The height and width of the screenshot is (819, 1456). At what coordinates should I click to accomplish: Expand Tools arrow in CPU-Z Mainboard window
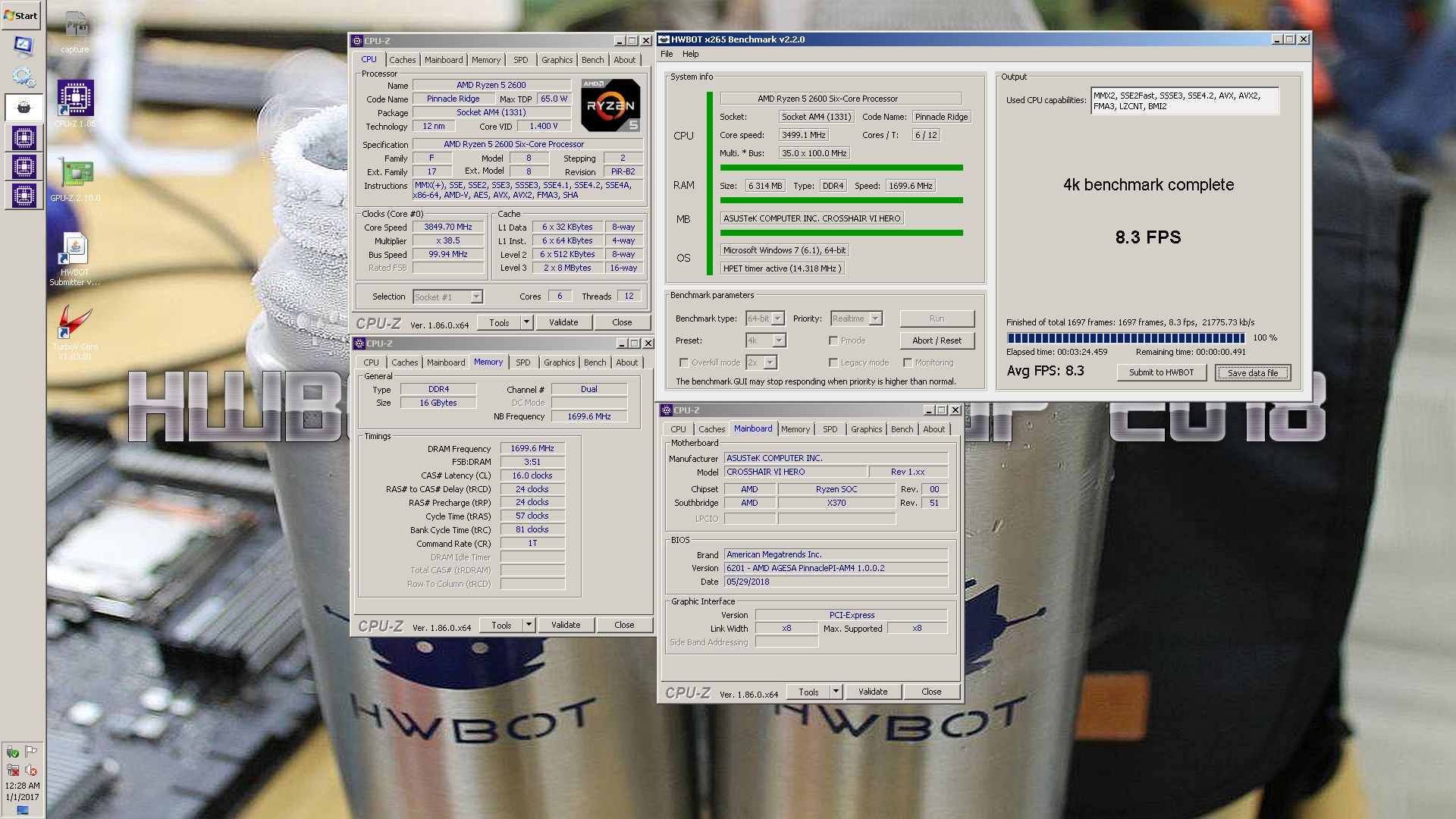click(x=836, y=692)
